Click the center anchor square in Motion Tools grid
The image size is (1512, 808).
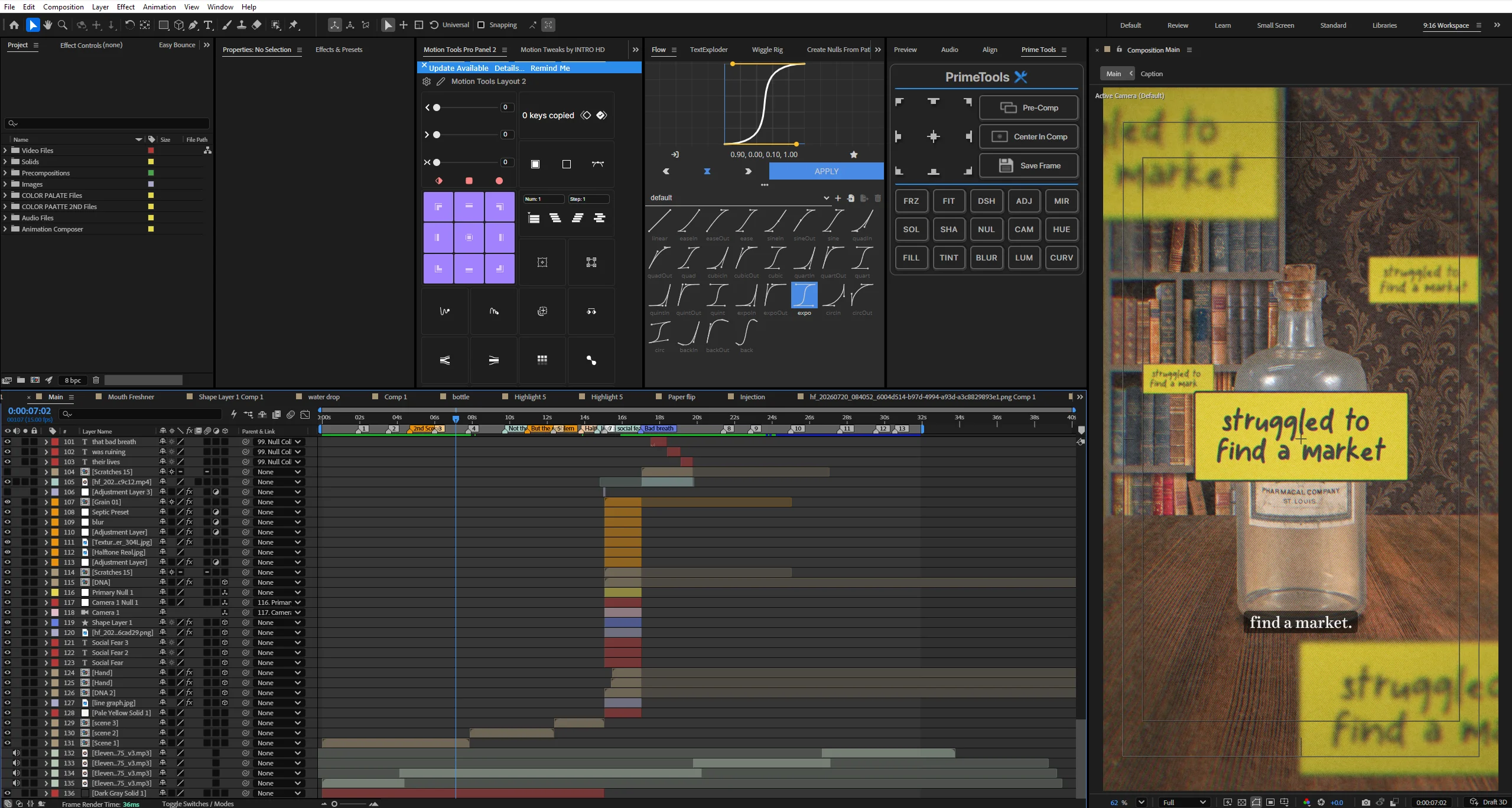pyautogui.click(x=469, y=237)
